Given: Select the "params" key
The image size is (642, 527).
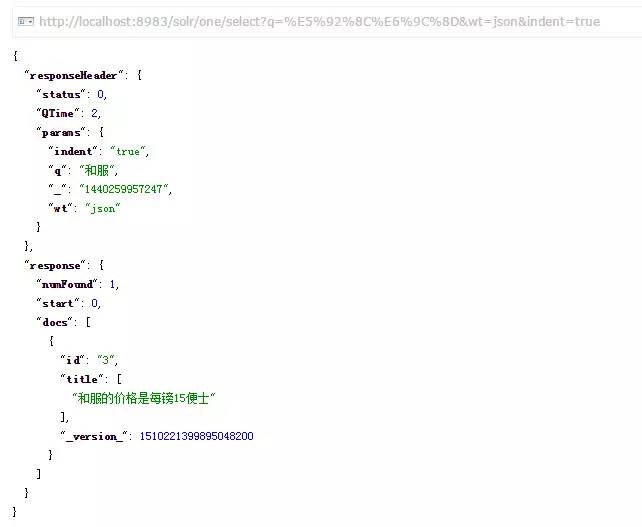Looking at the screenshot, I should tap(61, 133).
